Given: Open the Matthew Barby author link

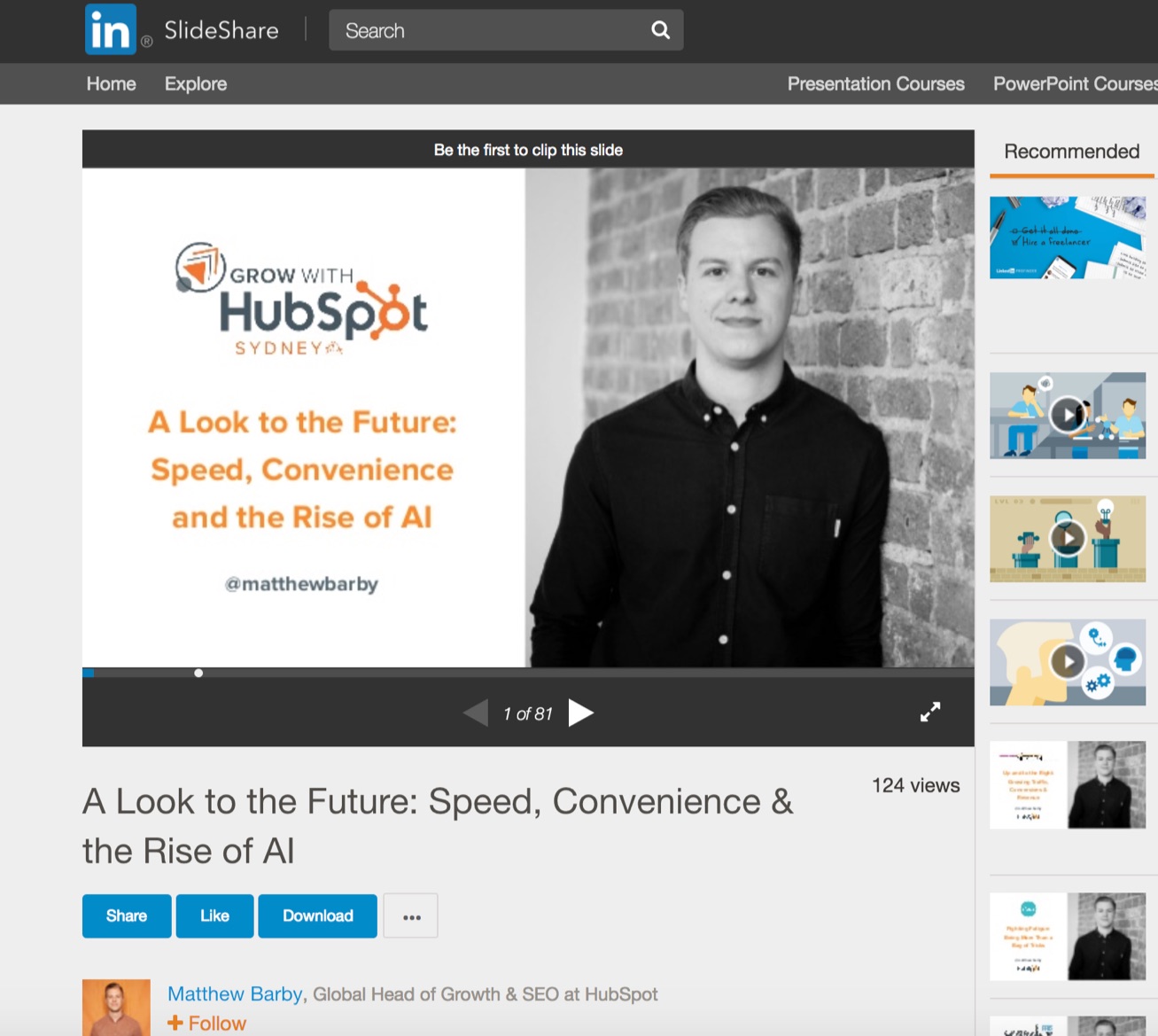Looking at the screenshot, I should 235,994.
